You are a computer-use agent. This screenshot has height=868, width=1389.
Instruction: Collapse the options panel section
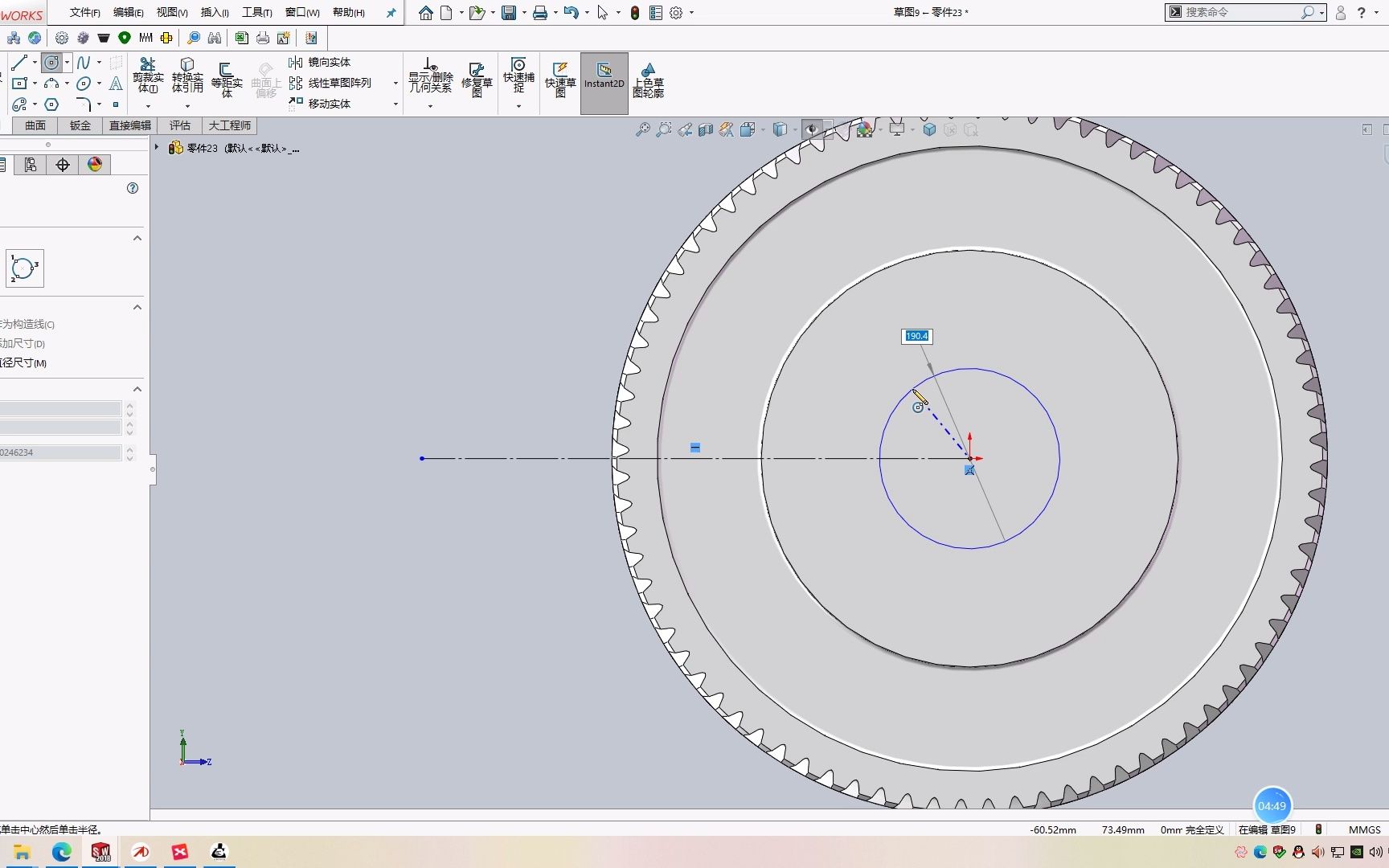click(x=137, y=308)
